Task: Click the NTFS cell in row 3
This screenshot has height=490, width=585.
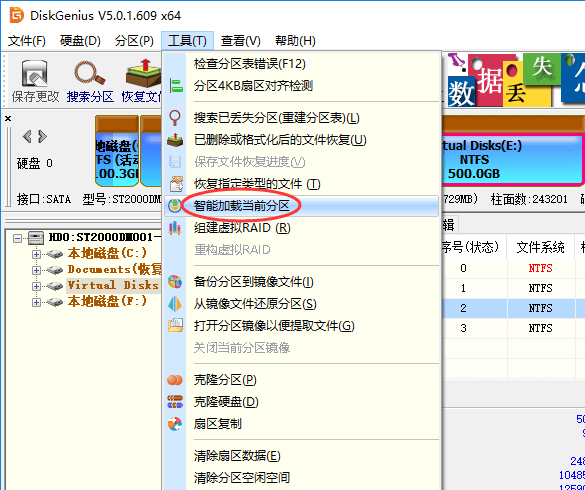Action: click(540, 328)
